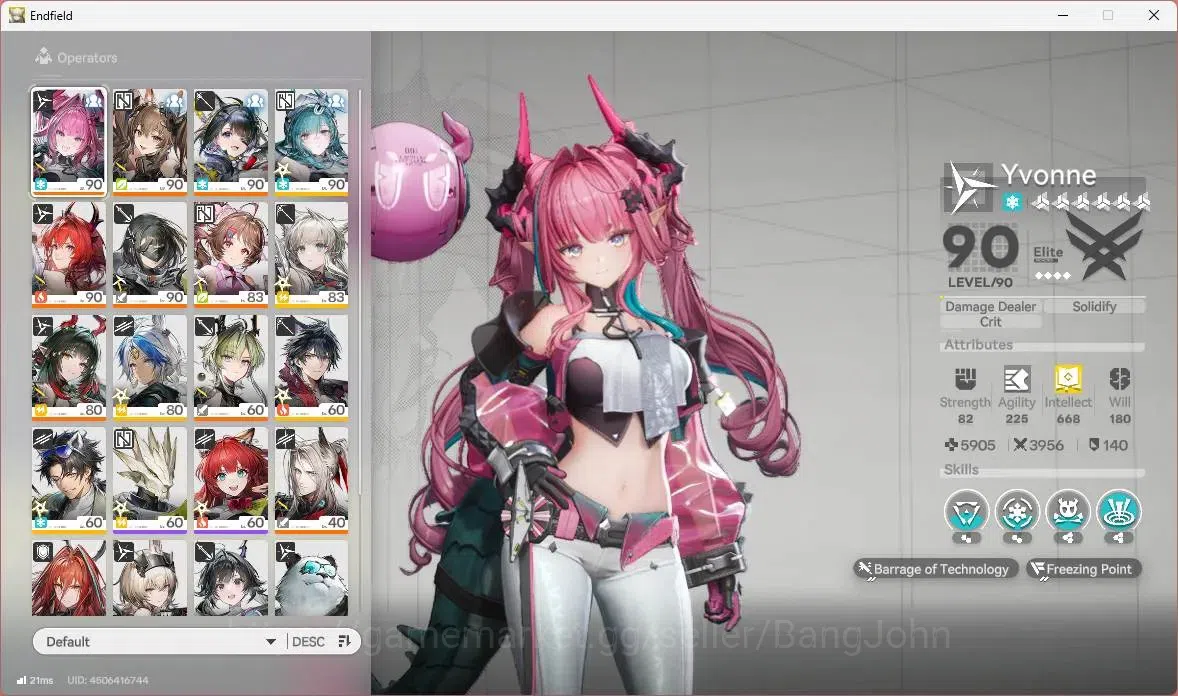Viewport: 1178px width, 696px height.
Task: Click the HP cross icon next to 5905
Action: tap(951, 445)
